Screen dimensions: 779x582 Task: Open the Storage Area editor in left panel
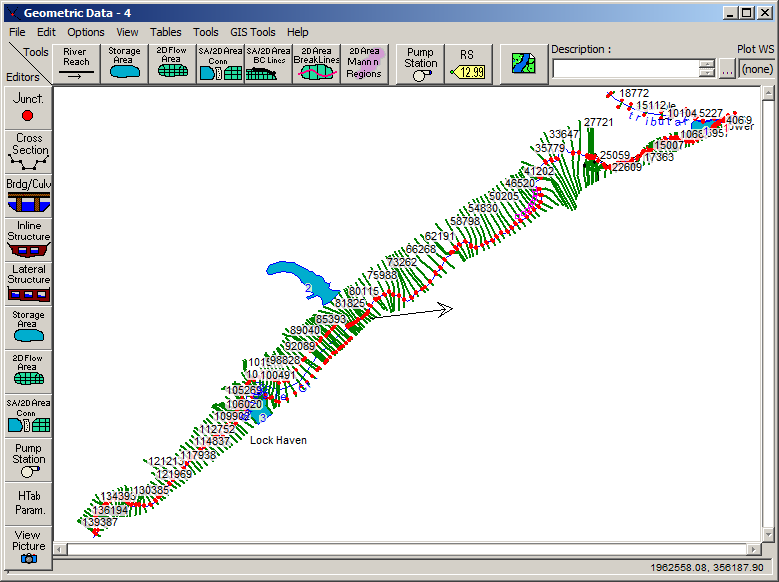[28, 327]
